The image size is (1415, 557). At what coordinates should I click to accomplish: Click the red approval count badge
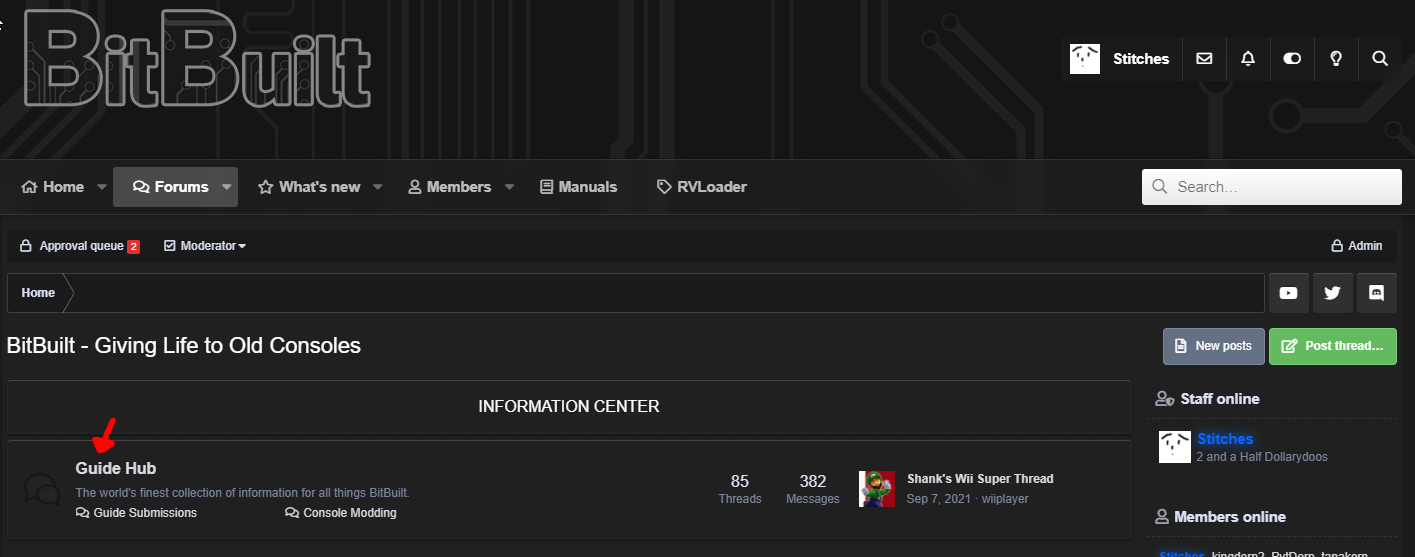coord(133,246)
